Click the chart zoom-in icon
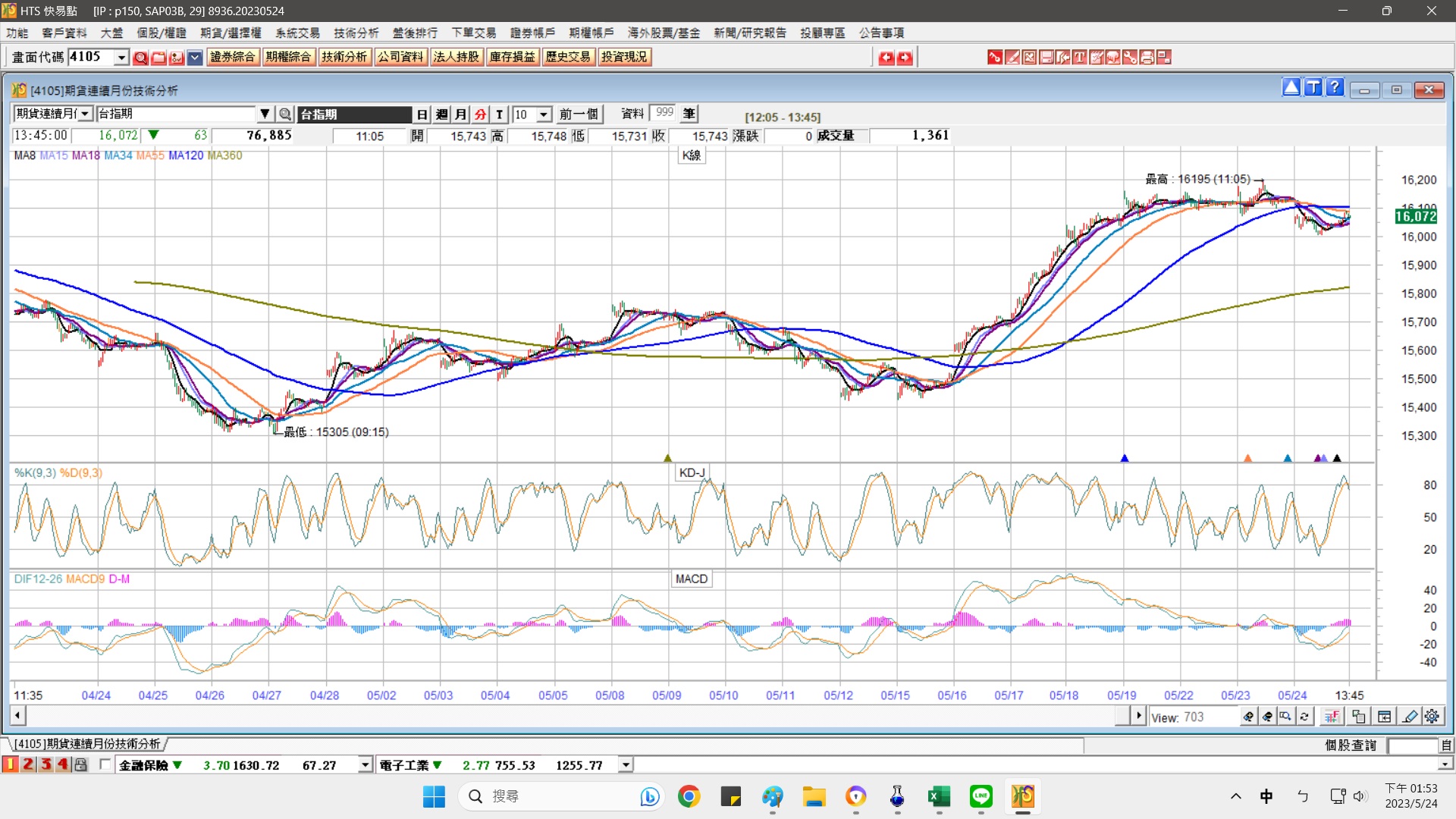The height and width of the screenshot is (819, 1456). point(1249,716)
